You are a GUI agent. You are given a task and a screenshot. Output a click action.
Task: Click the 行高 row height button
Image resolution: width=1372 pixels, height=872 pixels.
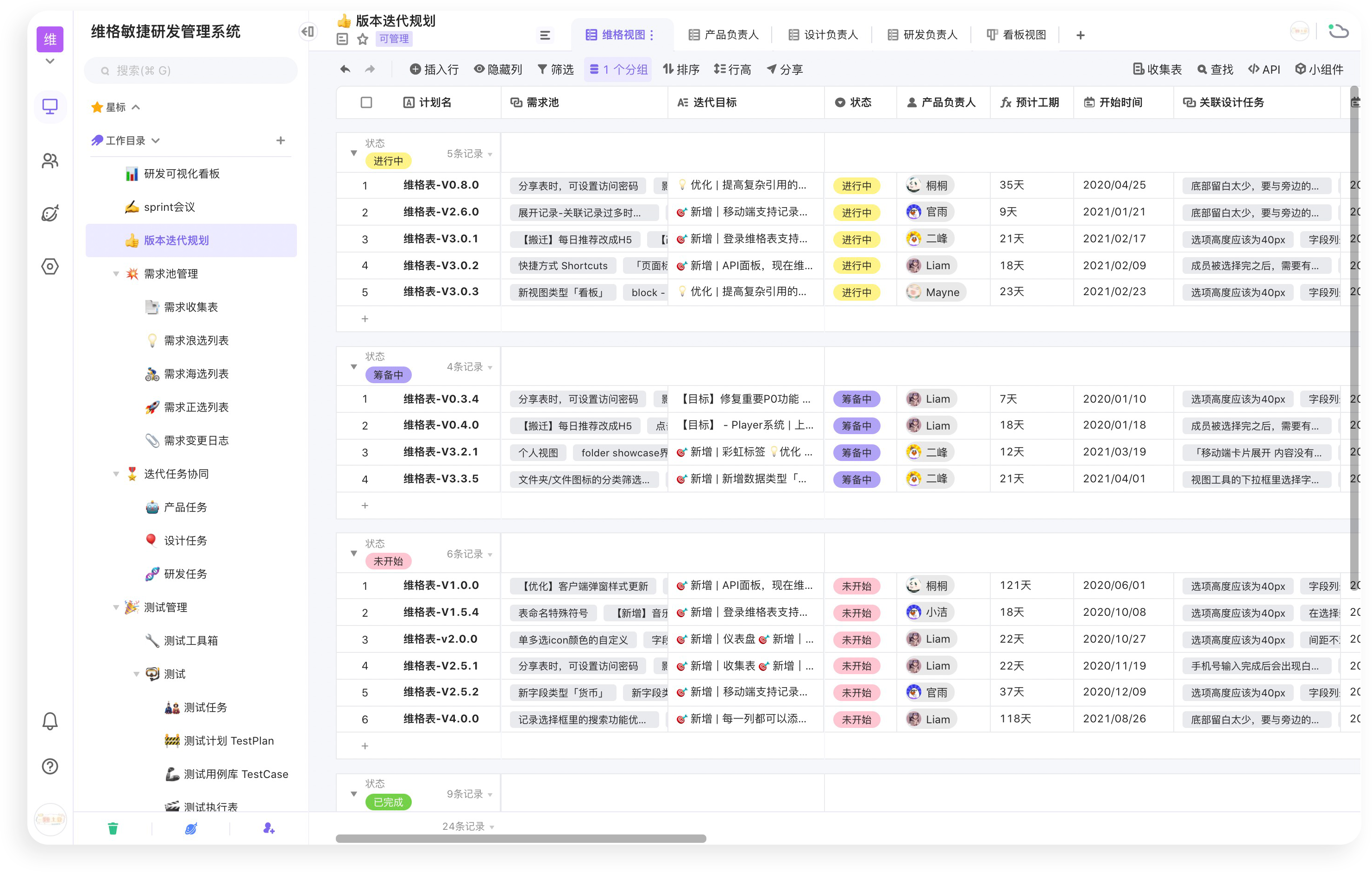click(733, 69)
